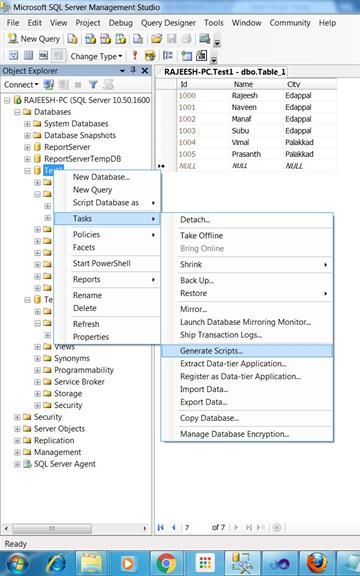360x576 pixels.
Task: Click the Add/Remove Group By icon
Action: [168, 56]
